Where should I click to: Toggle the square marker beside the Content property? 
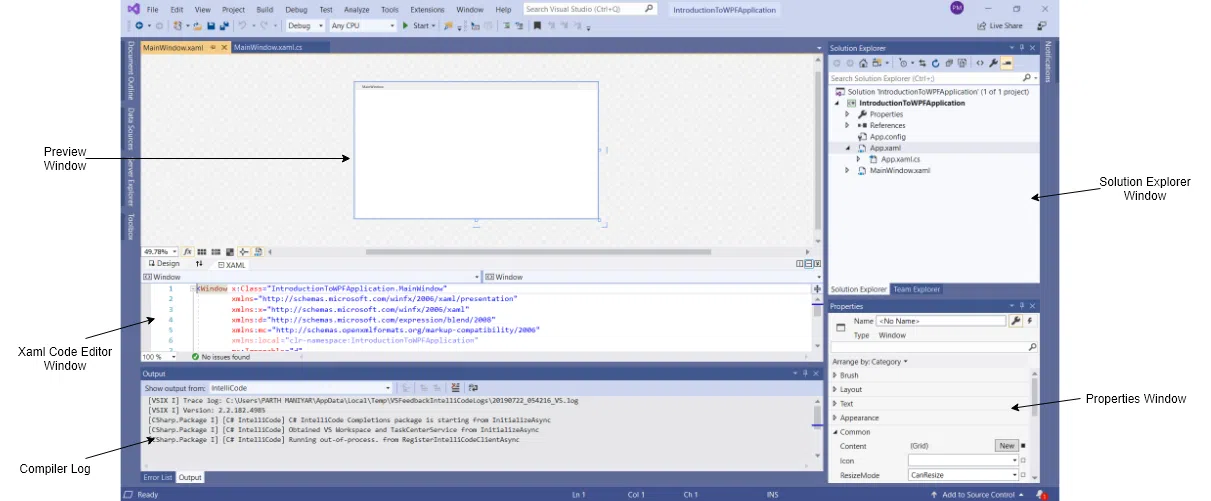coord(1024,446)
